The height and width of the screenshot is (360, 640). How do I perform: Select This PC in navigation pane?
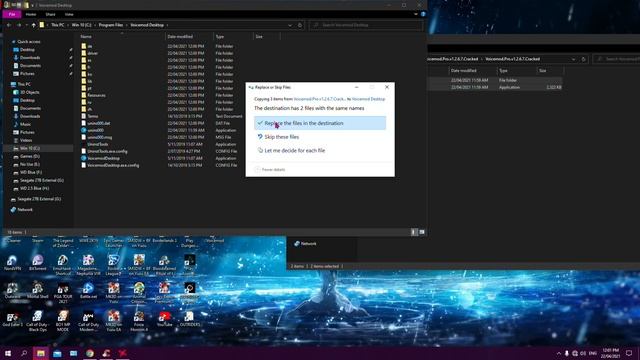tap(24, 84)
